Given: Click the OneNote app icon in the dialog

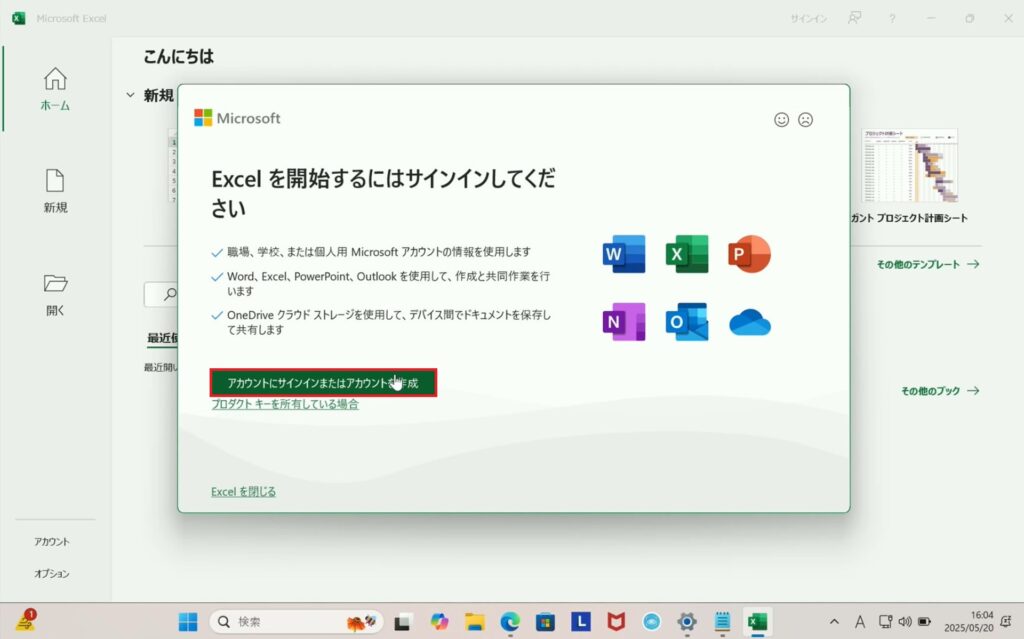Looking at the screenshot, I should click(x=624, y=321).
